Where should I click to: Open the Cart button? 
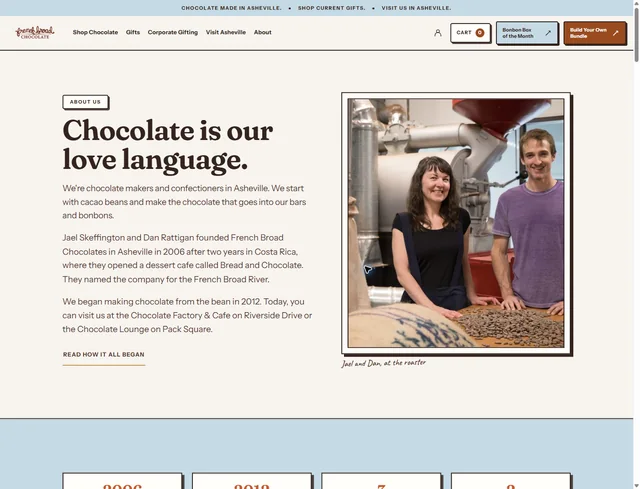(x=470, y=33)
